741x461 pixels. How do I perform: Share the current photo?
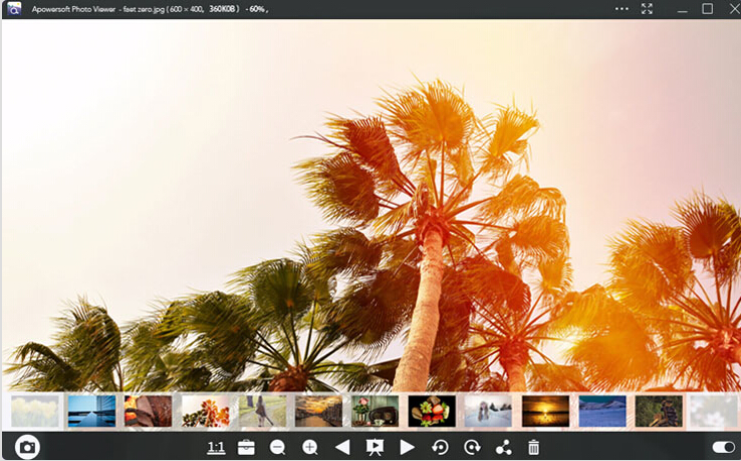click(x=504, y=447)
